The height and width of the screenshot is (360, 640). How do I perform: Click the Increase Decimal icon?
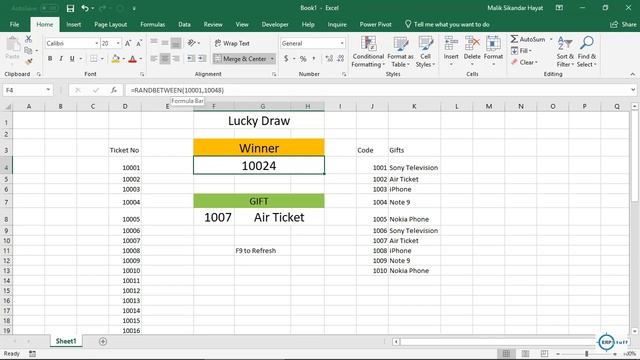click(x=329, y=59)
